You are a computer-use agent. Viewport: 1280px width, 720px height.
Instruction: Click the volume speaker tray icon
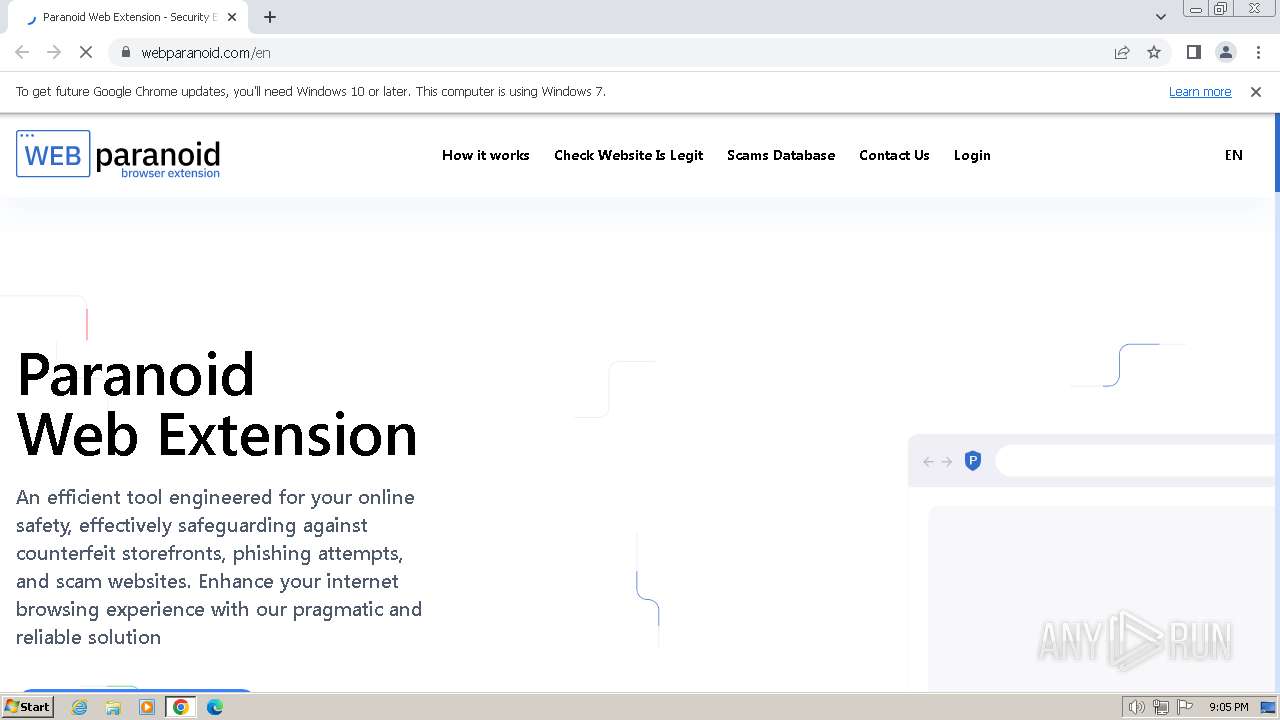tap(1136, 707)
